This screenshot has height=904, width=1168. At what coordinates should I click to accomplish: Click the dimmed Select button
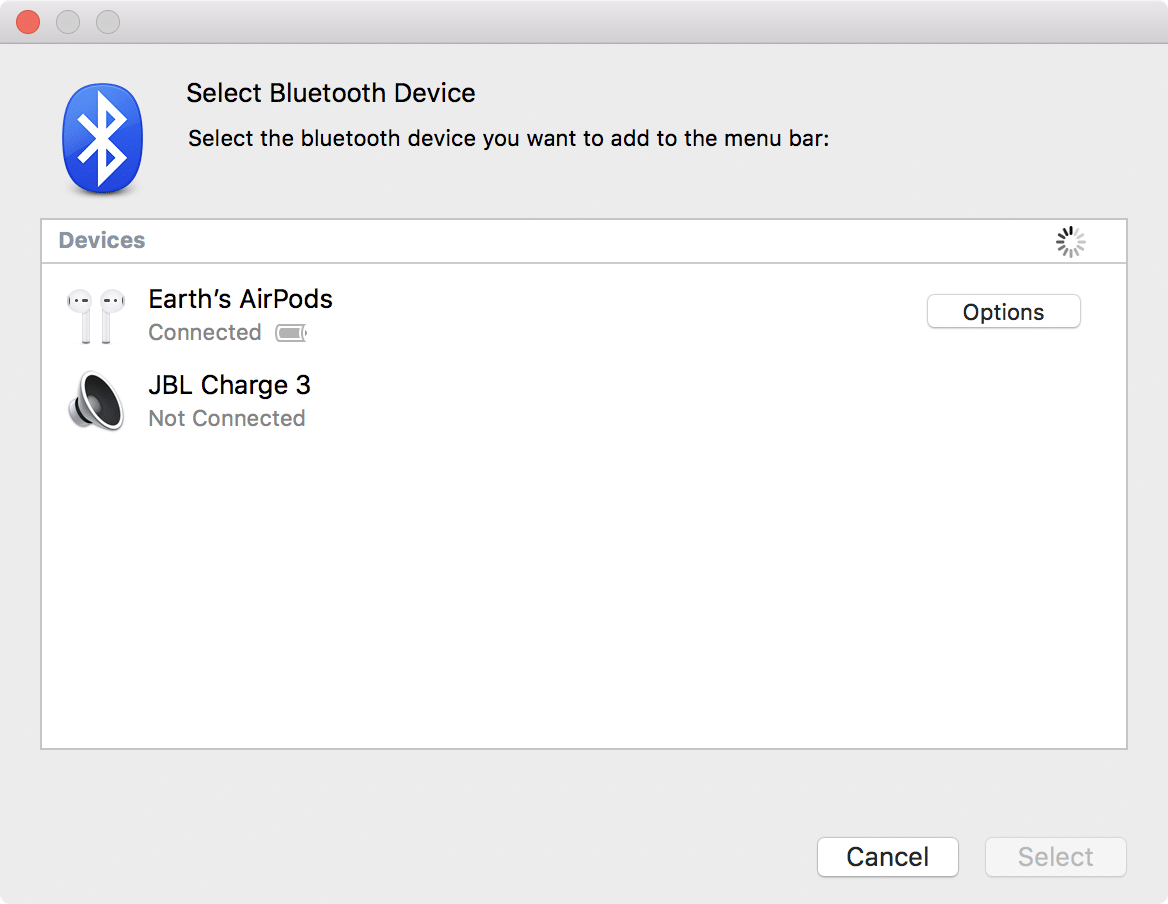(x=1056, y=856)
